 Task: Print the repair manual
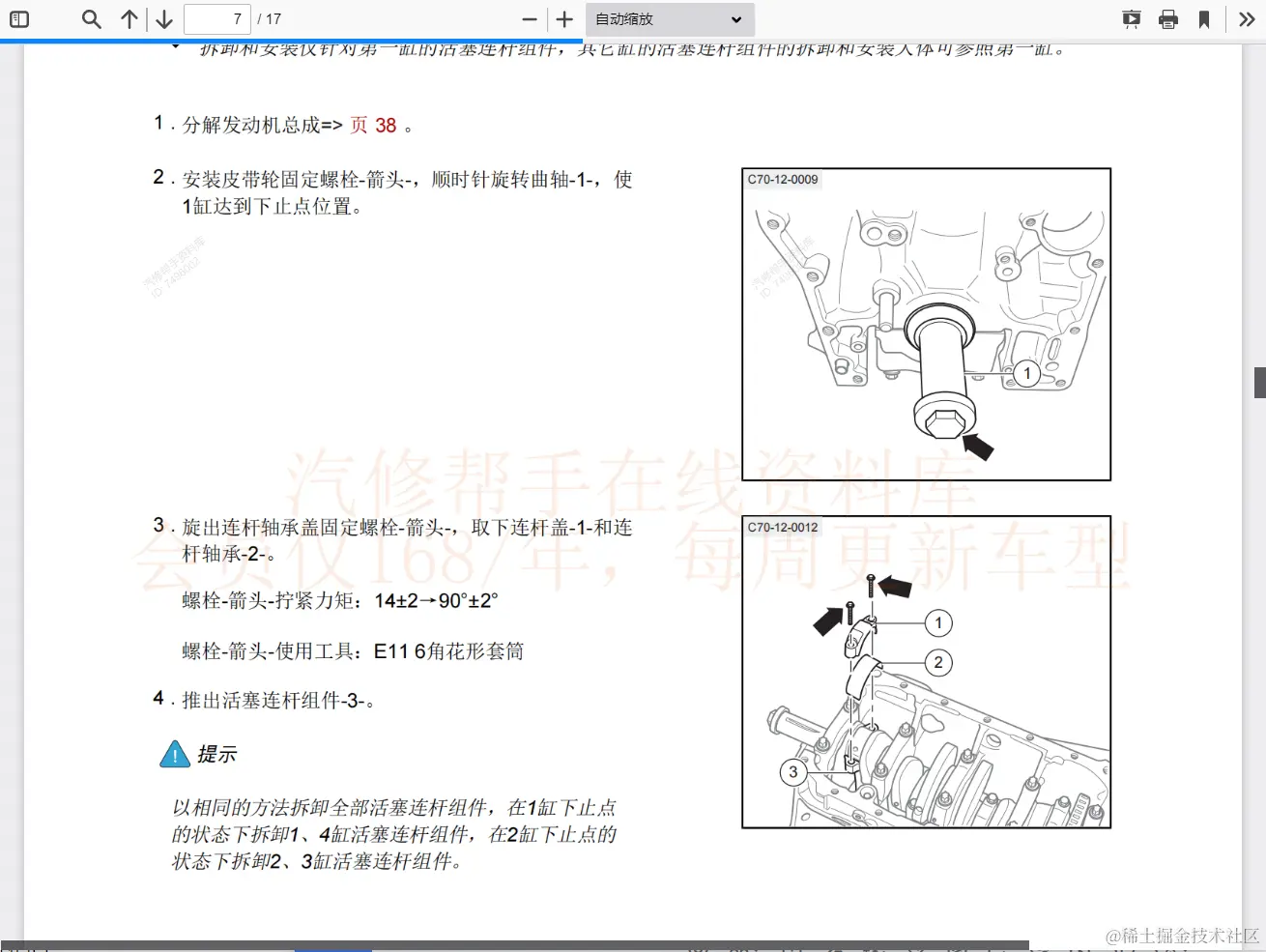[1168, 18]
